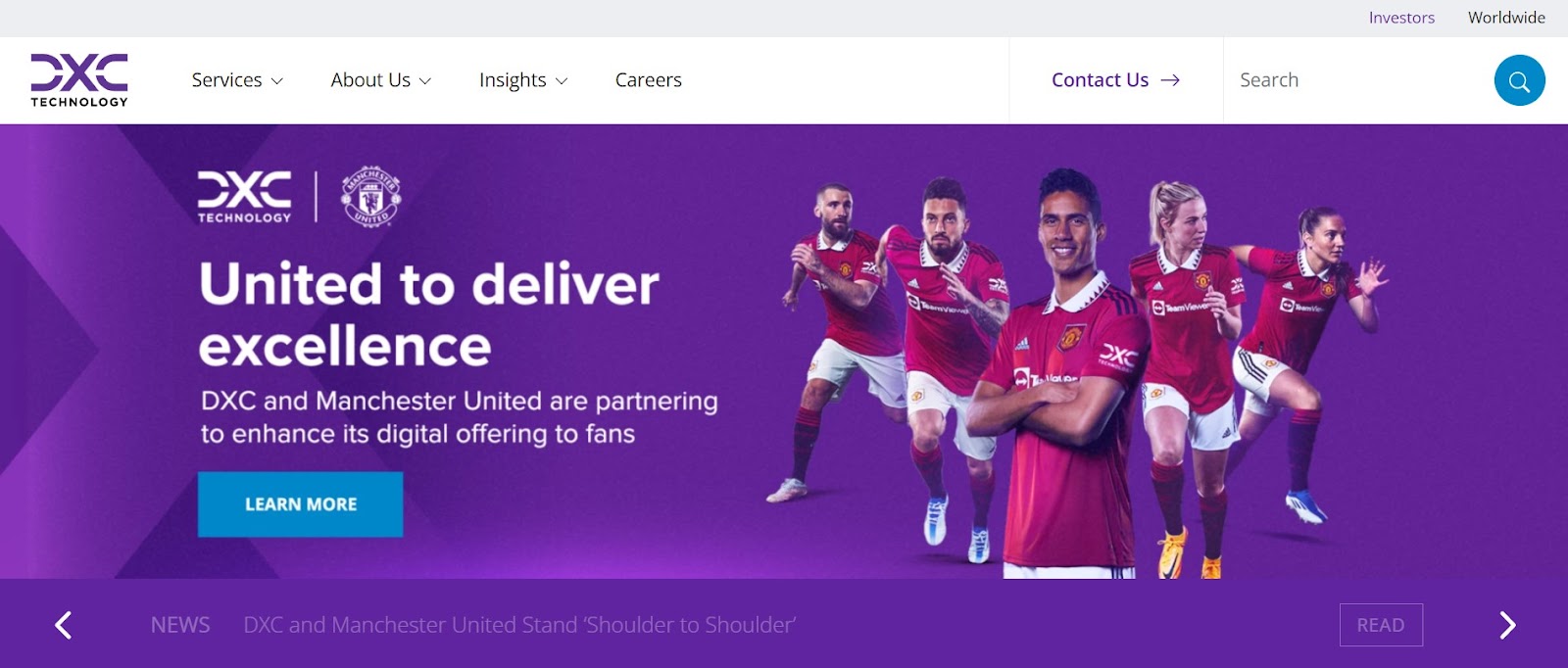Image resolution: width=1568 pixels, height=668 pixels.
Task: Open the Careers menu item
Action: pyautogui.click(x=649, y=80)
